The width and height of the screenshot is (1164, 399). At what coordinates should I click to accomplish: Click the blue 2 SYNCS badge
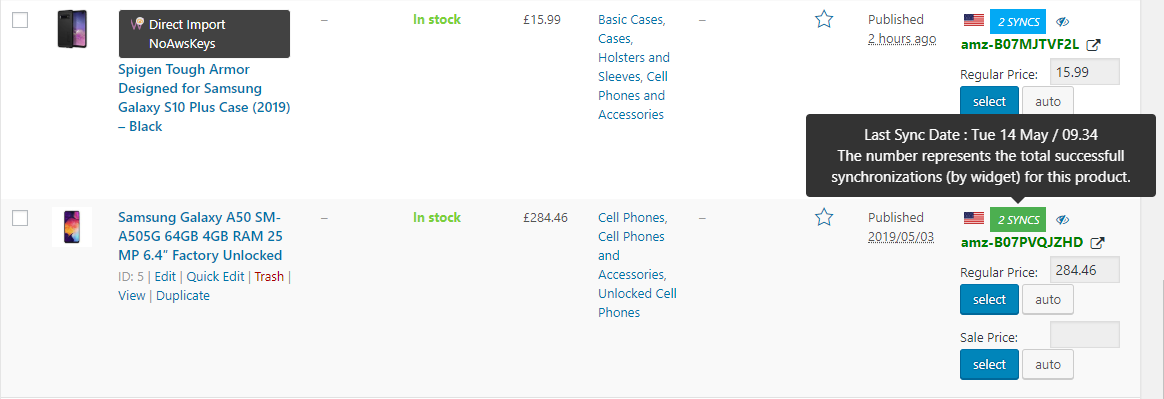(1018, 21)
